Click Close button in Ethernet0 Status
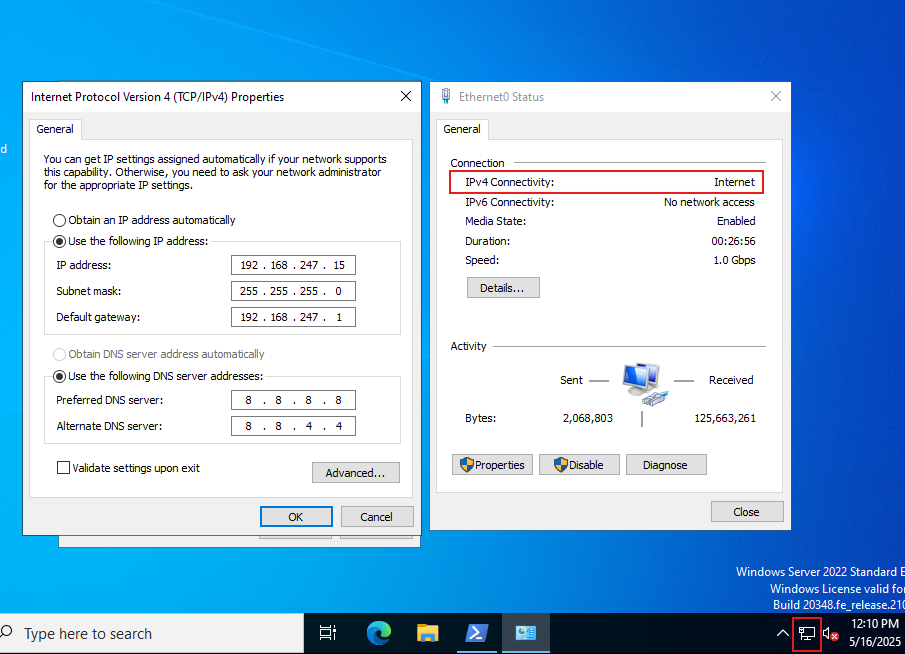 pyautogui.click(x=747, y=512)
